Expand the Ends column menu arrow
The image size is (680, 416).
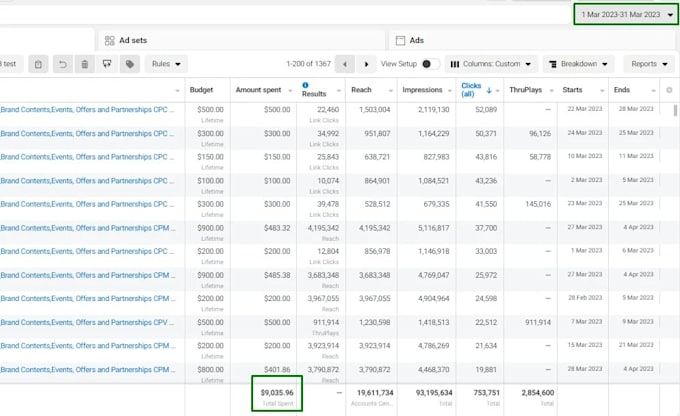[x=653, y=91]
